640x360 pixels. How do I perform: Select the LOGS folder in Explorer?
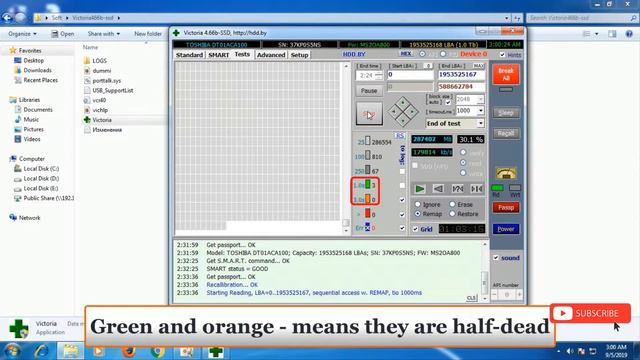[99, 60]
